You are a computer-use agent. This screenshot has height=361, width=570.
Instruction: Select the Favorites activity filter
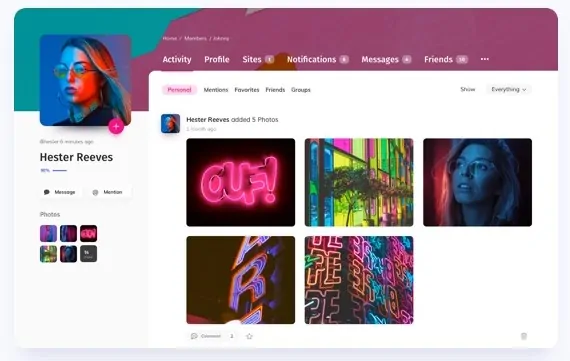247,90
